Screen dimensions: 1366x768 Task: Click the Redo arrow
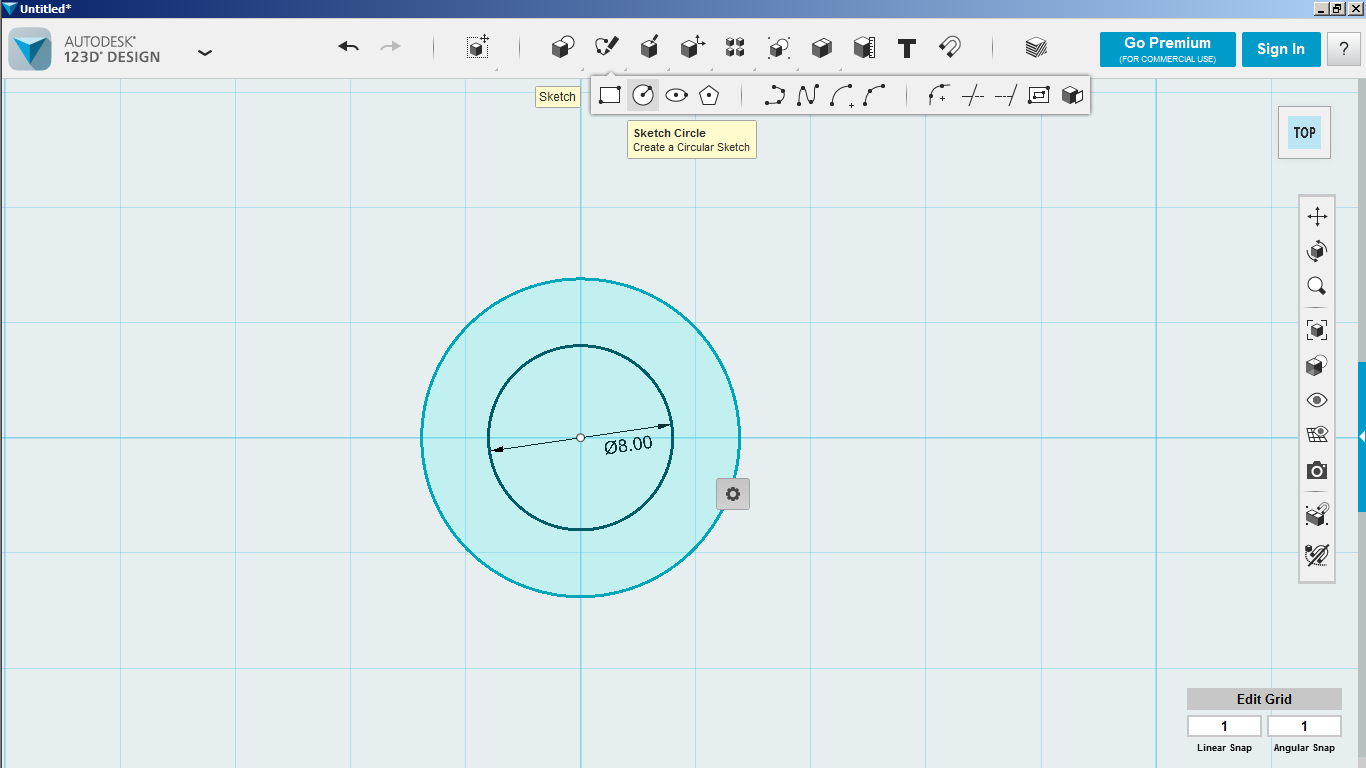(x=391, y=46)
